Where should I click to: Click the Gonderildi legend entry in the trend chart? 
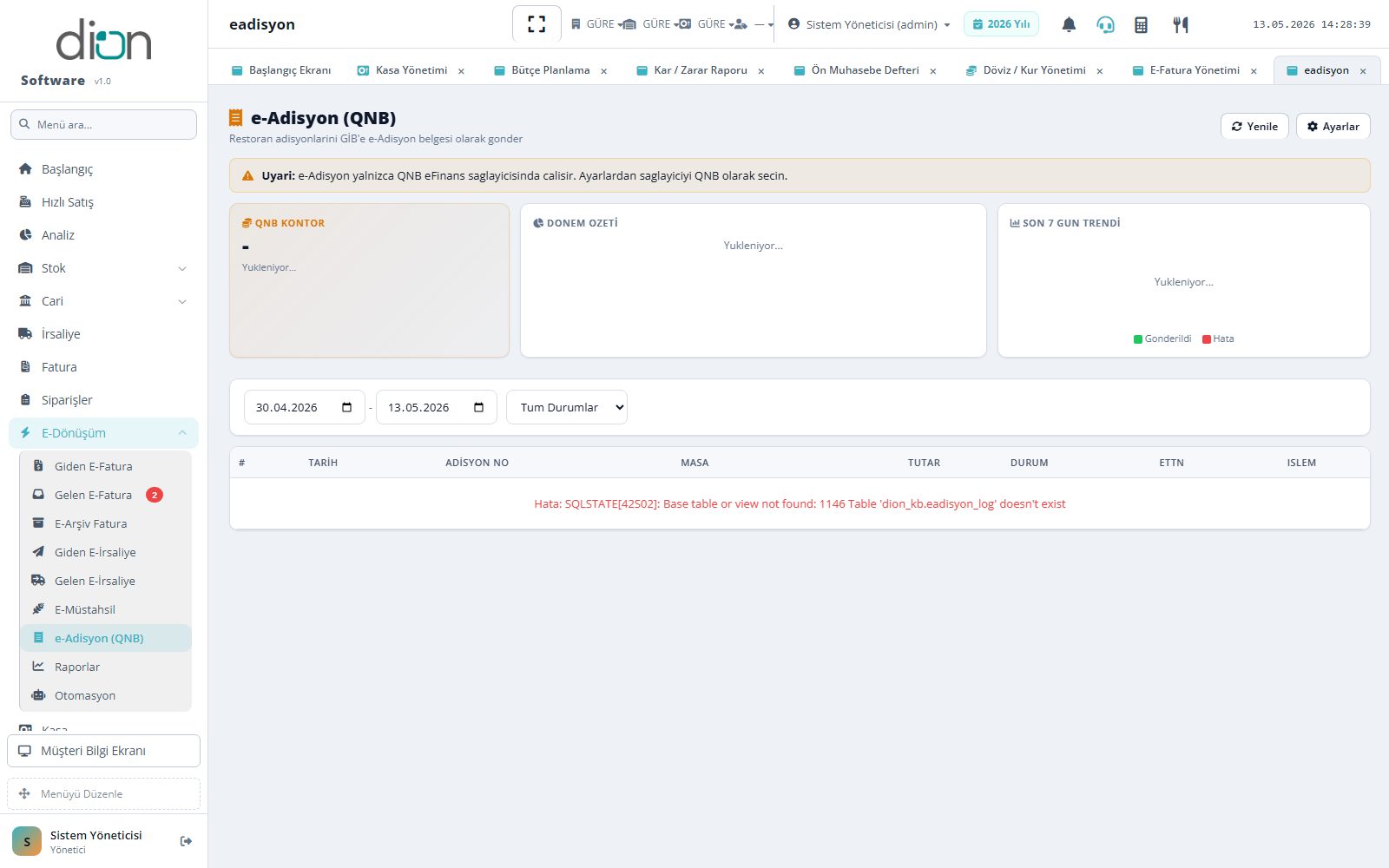pyautogui.click(x=1162, y=339)
